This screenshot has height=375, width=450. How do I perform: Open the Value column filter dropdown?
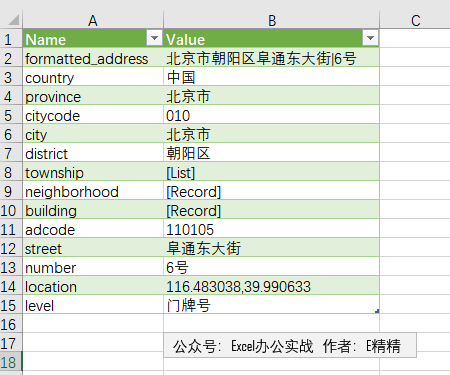pyautogui.click(x=370, y=38)
